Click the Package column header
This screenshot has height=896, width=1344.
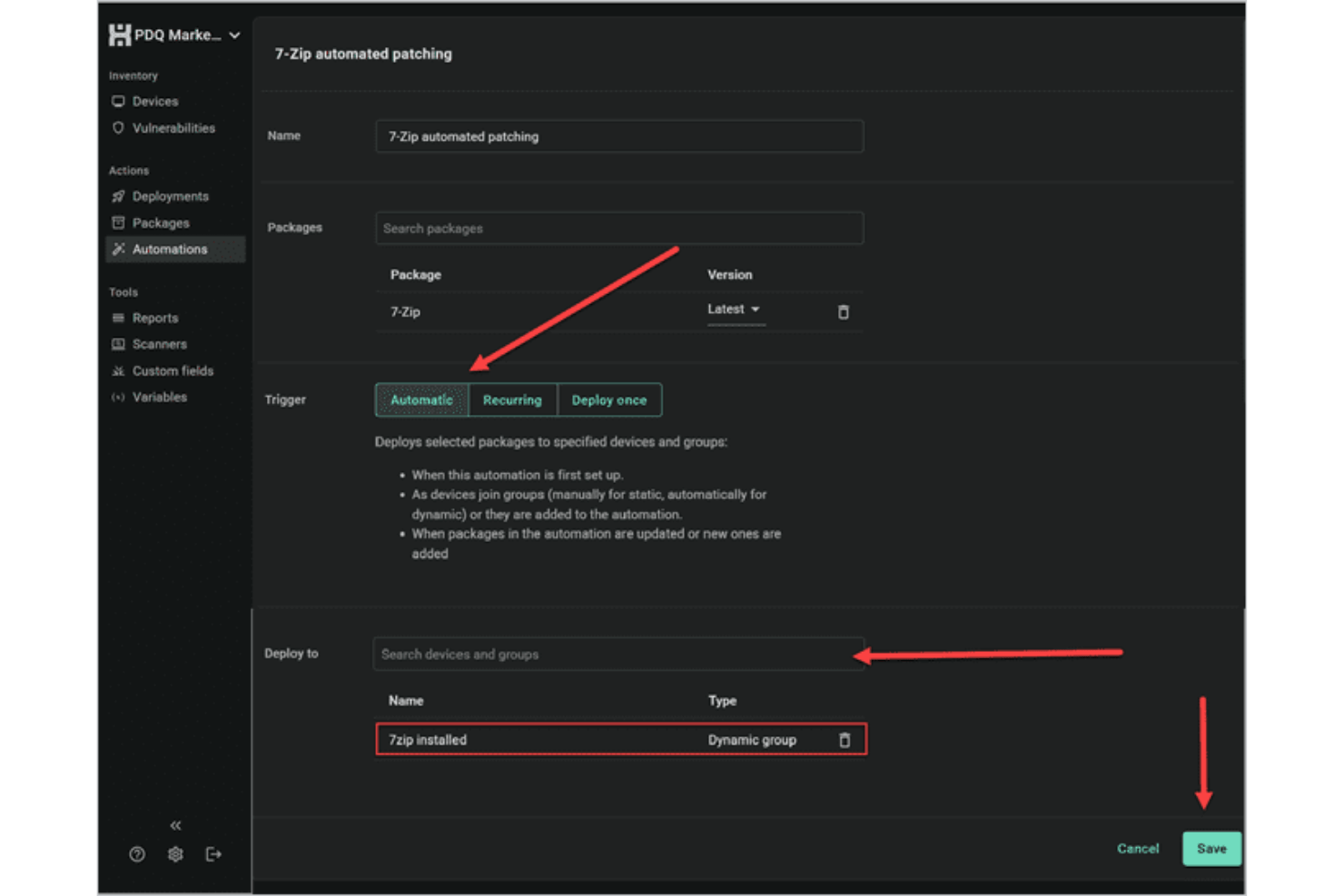(x=416, y=275)
